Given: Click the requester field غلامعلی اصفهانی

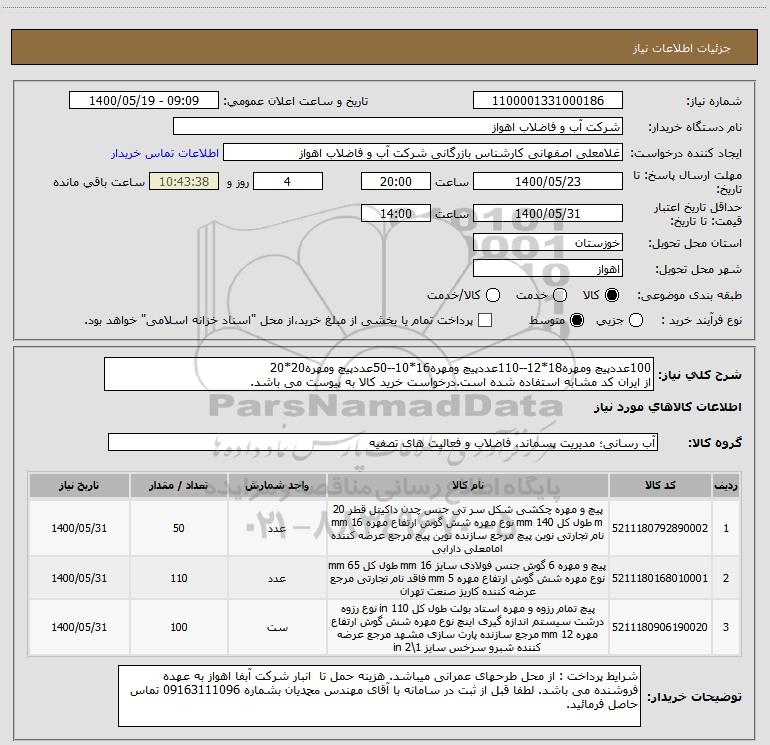Looking at the screenshot, I should tap(423, 153).
